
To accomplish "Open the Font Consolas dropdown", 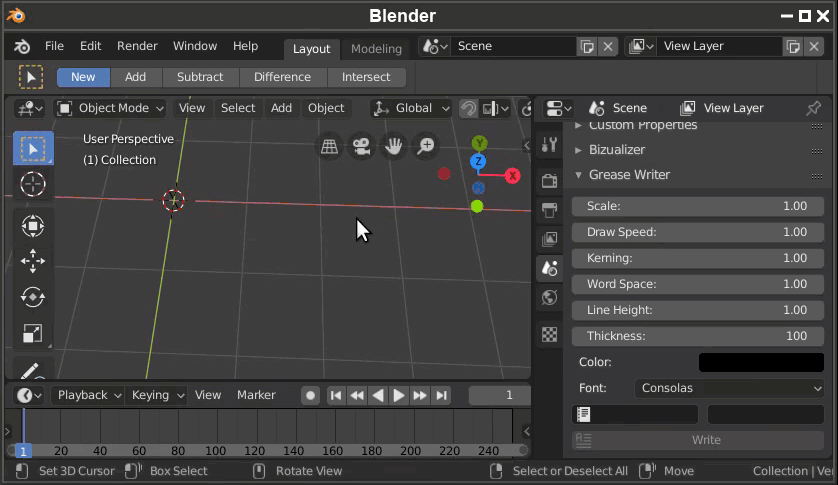I will pos(730,388).
